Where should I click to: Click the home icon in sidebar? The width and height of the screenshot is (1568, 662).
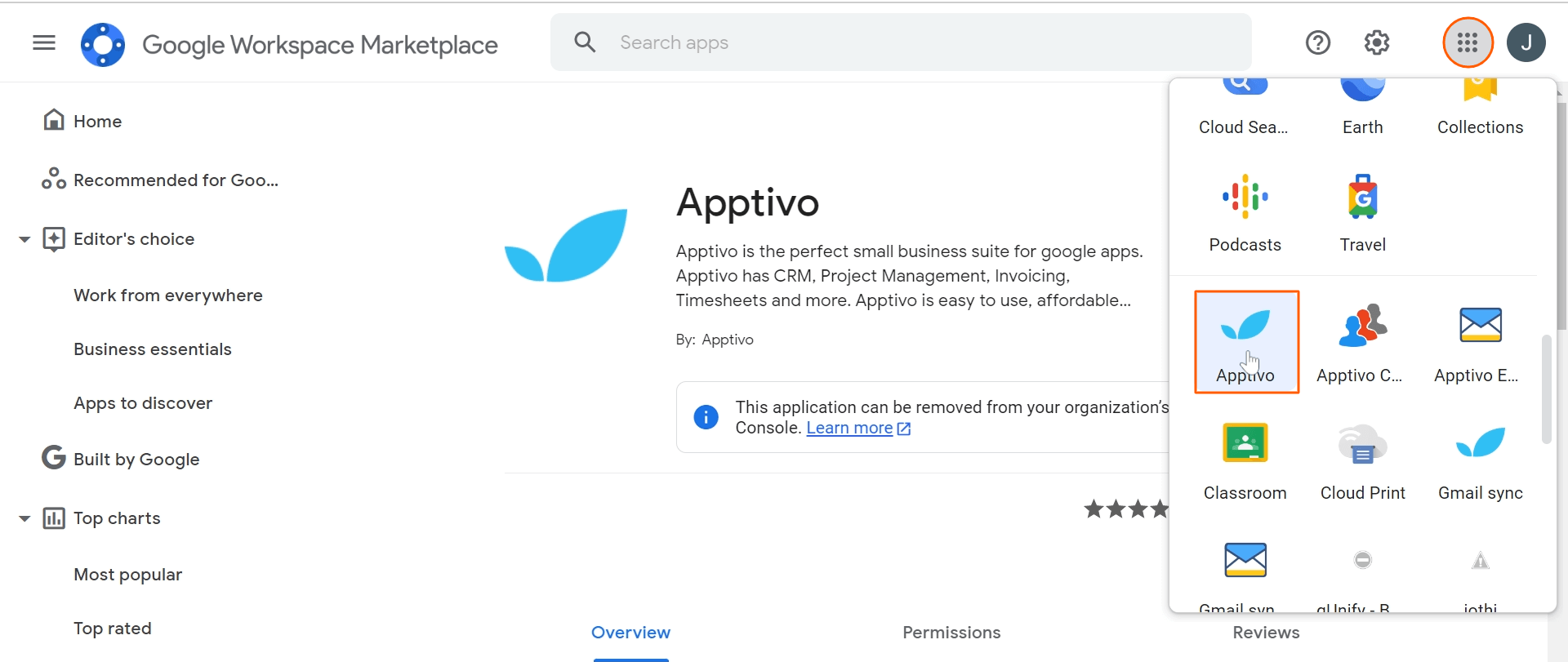(x=54, y=120)
